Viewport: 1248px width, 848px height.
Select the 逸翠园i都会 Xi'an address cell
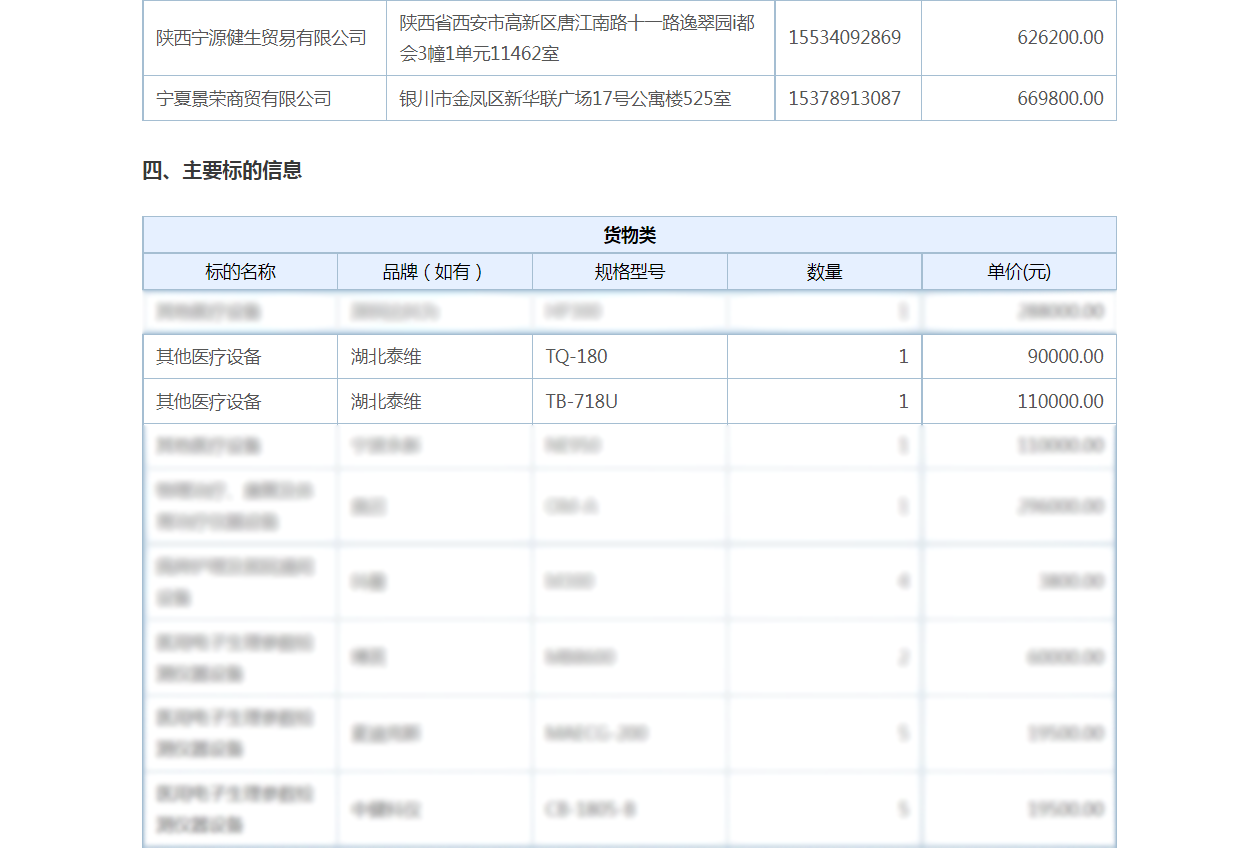click(x=578, y=38)
